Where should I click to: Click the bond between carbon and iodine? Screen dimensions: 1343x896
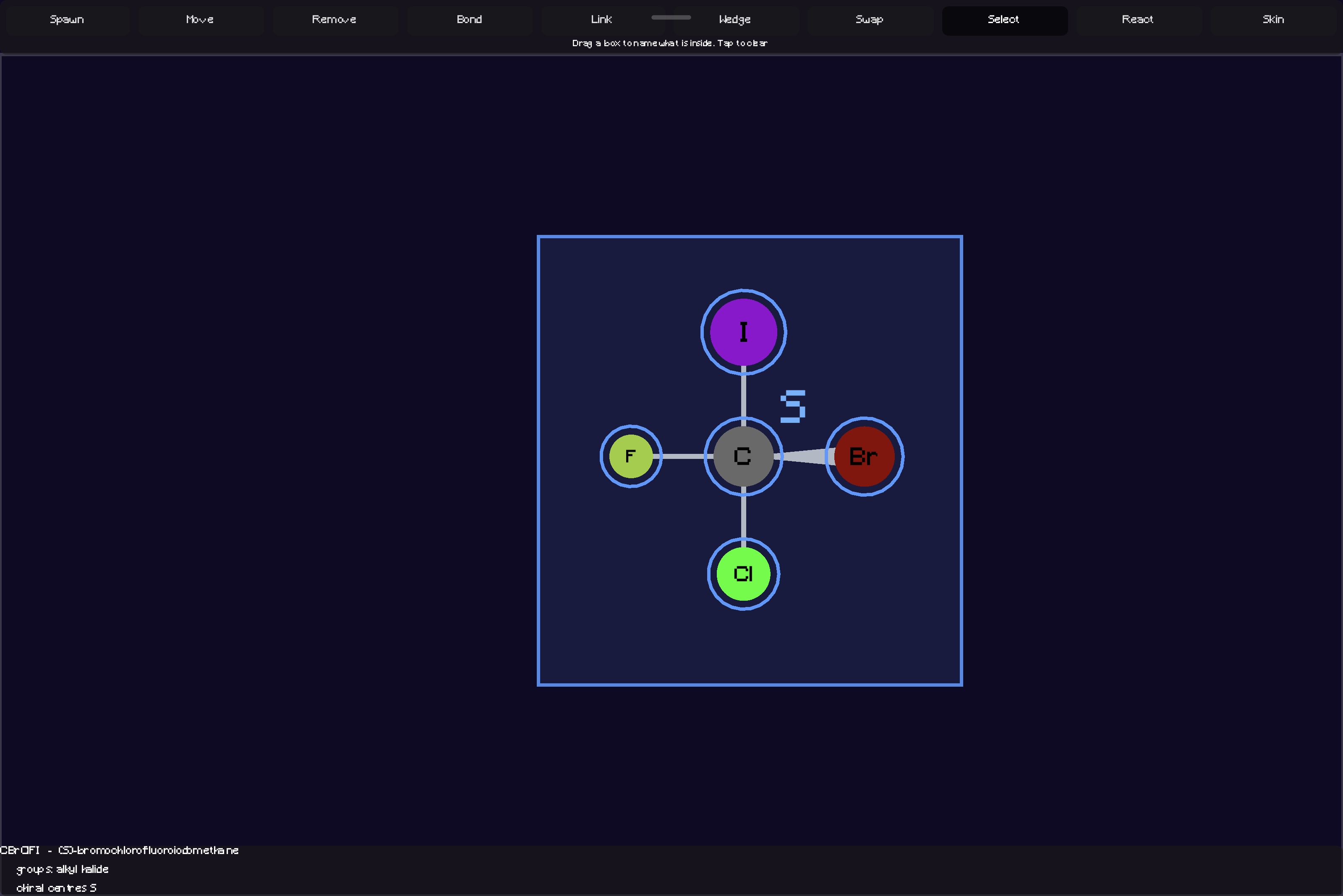pos(743,396)
